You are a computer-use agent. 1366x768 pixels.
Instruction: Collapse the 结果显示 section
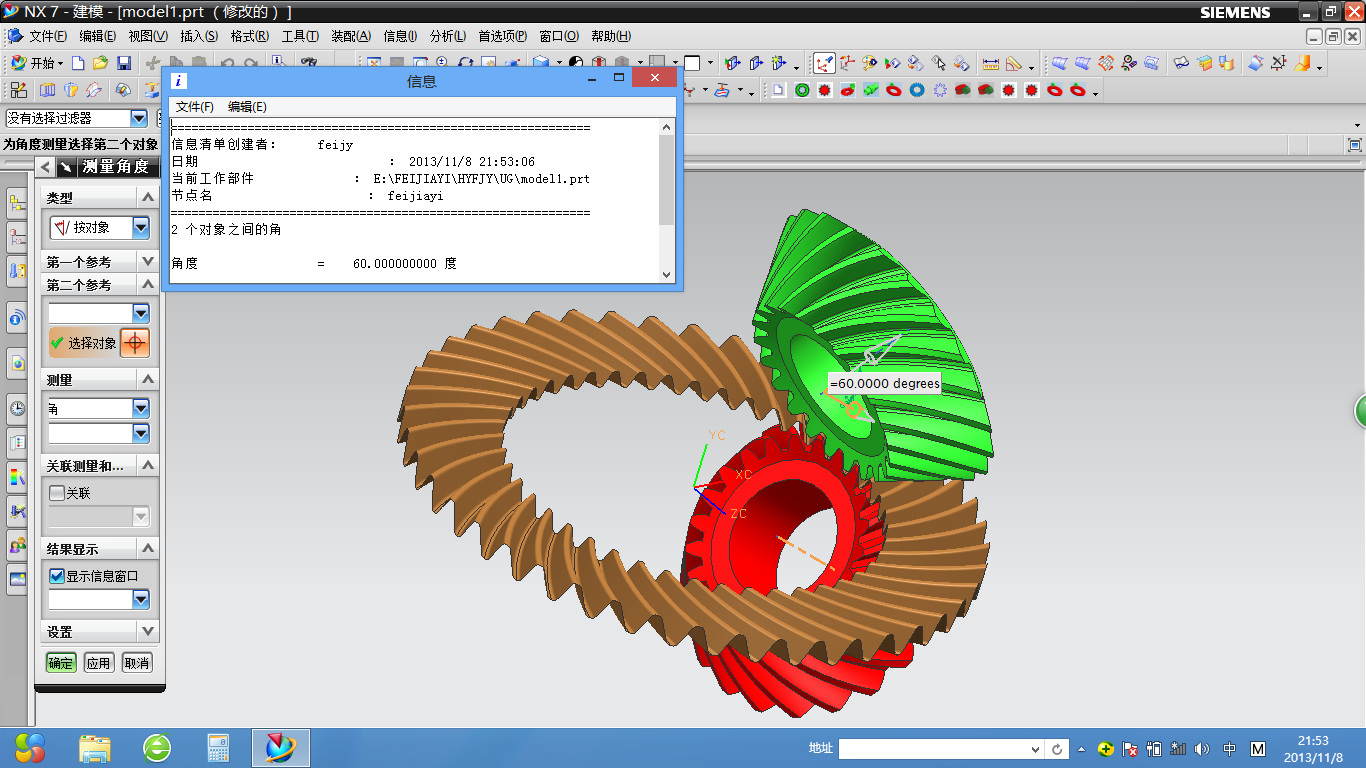[147, 549]
